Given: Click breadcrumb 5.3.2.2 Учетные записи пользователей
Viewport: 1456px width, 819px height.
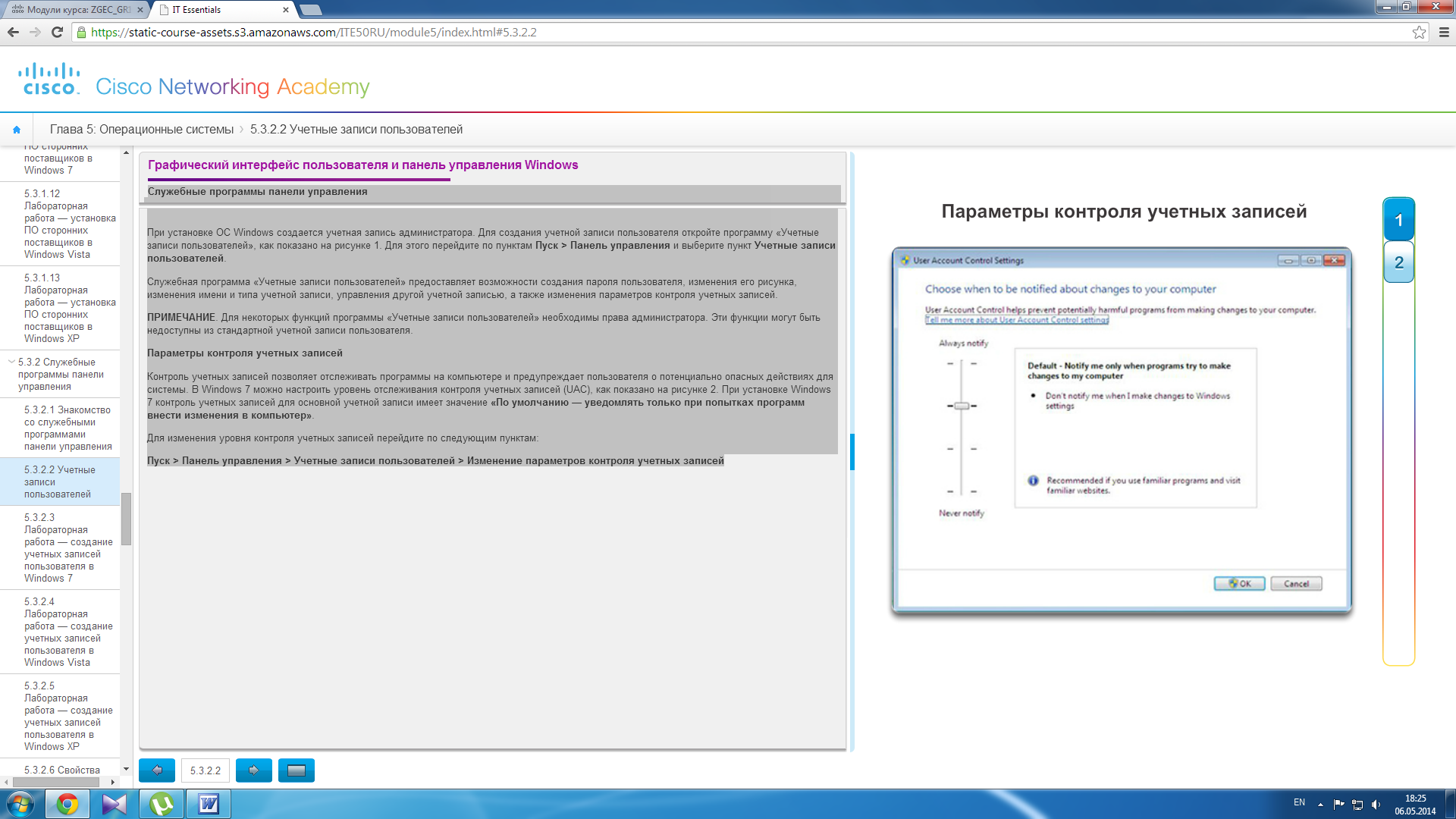Looking at the screenshot, I should click(356, 130).
